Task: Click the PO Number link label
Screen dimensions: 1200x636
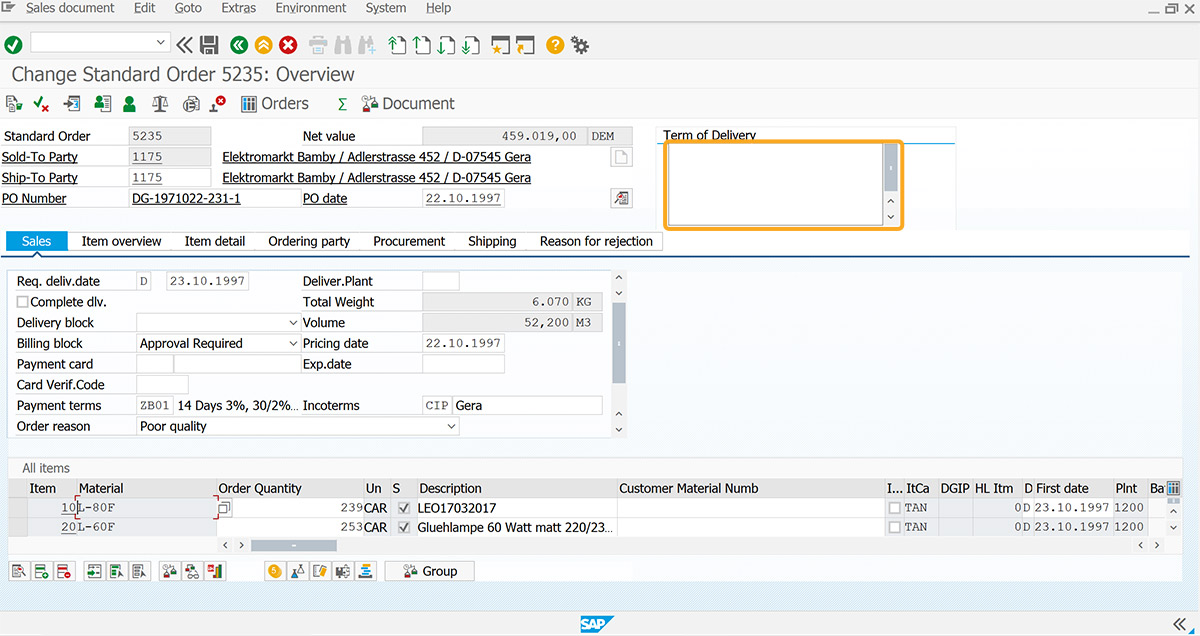Action: coord(34,198)
